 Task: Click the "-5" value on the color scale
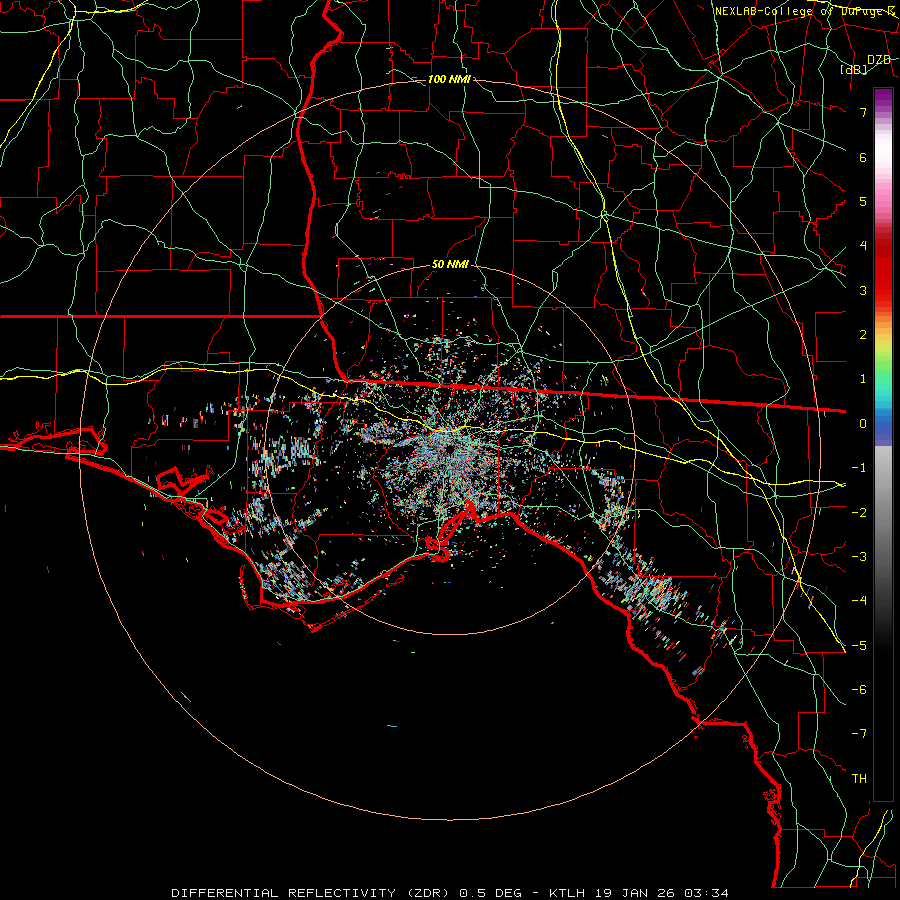(x=859, y=646)
